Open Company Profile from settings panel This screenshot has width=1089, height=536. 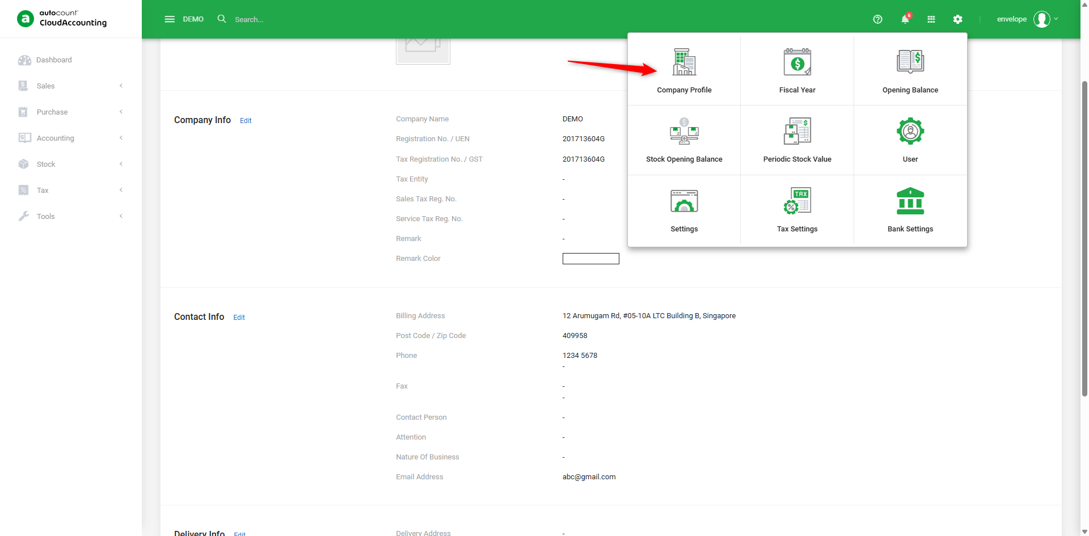point(684,71)
